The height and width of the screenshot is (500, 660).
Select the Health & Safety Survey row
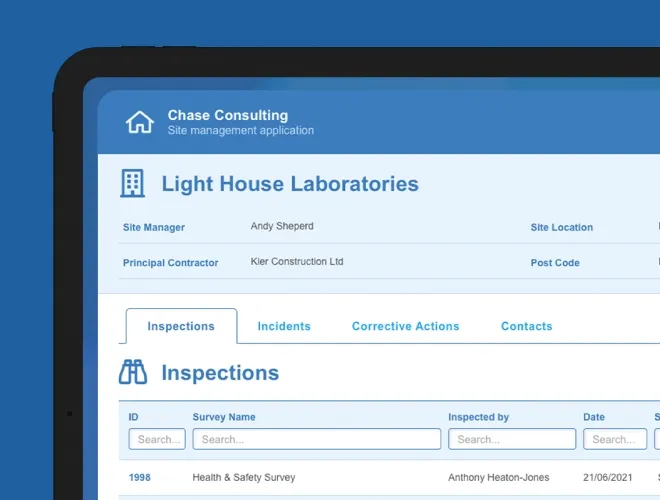(x=244, y=478)
